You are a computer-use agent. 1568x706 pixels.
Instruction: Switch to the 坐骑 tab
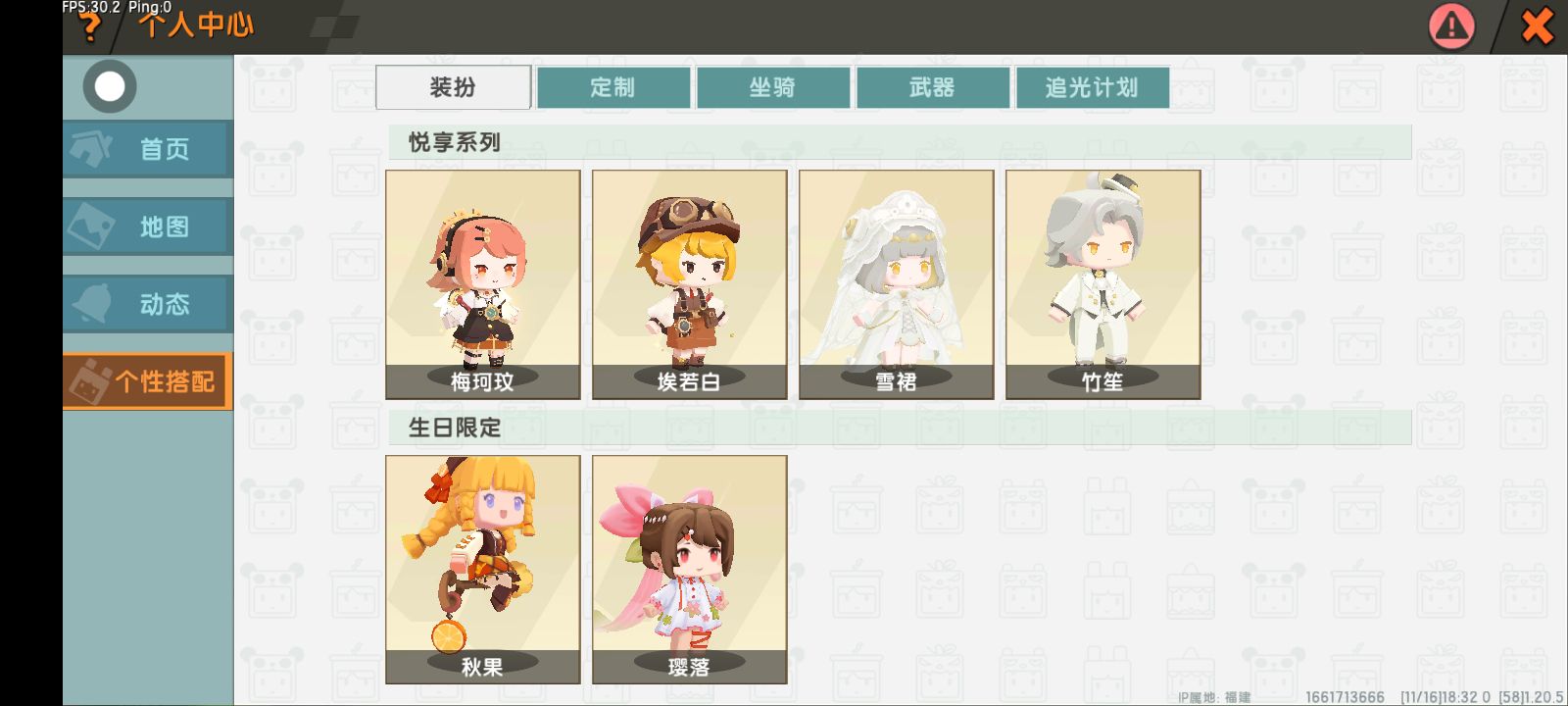coord(773,87)
